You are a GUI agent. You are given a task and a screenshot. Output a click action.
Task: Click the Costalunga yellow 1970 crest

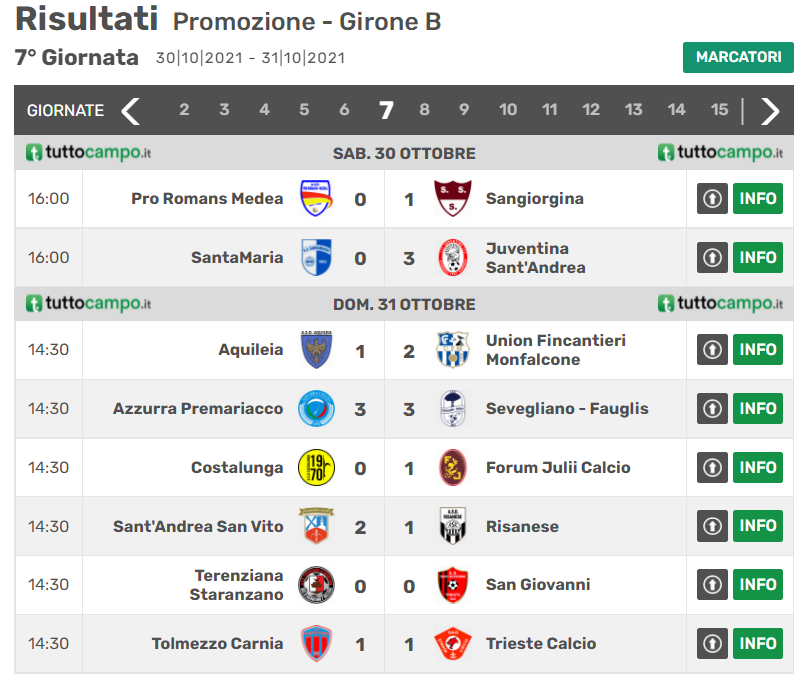(x=316, y=467)
